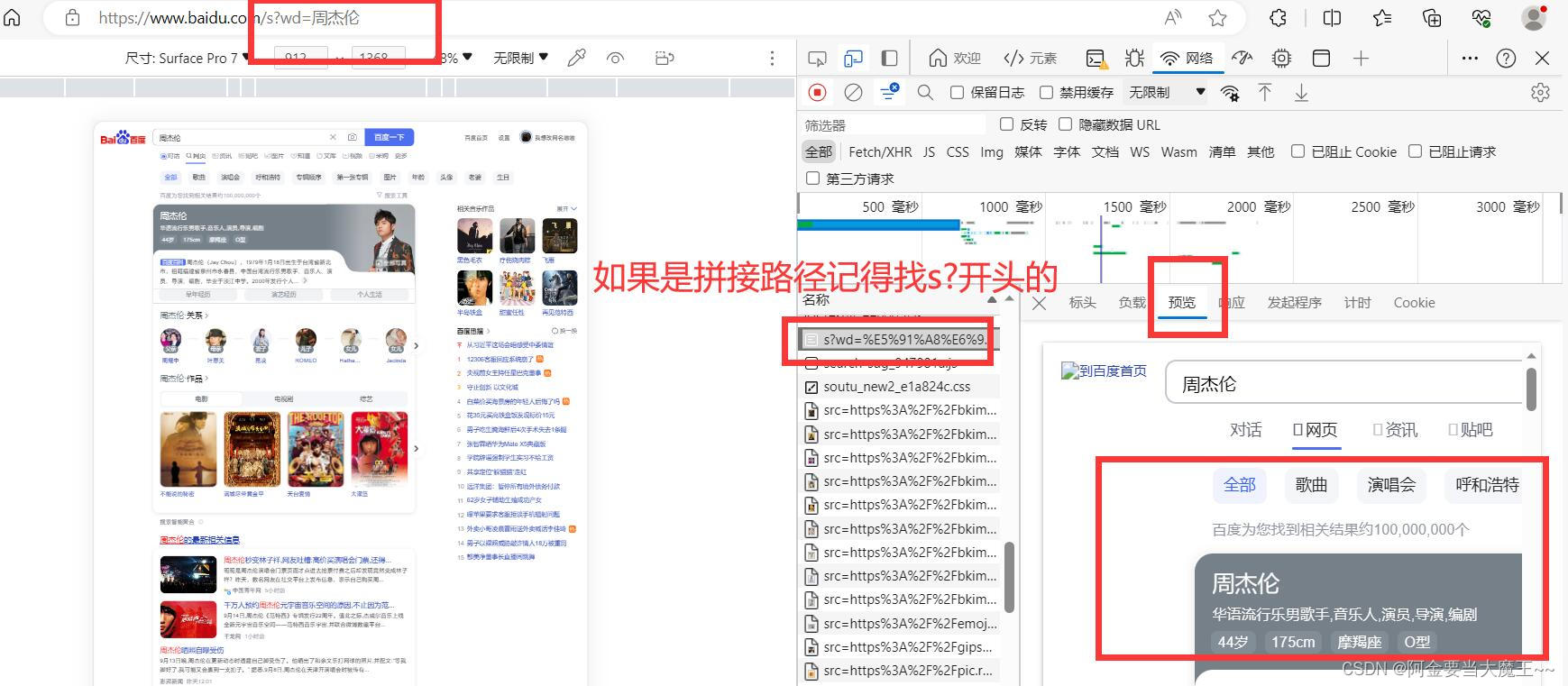This screenshot has width=1568, height=686.
Task: Switch to the 欢迎 DevTools tab
Action: [x=954, y=59]
